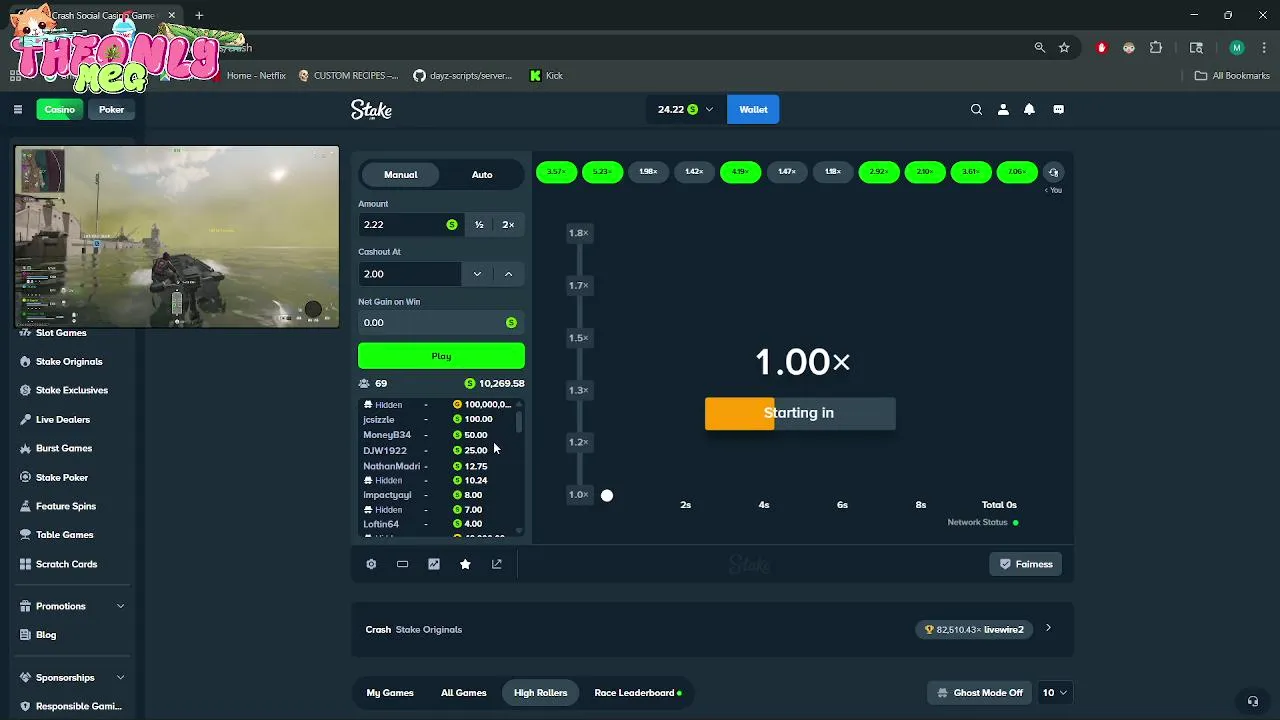This screenshot has height=720, width=1280.
Task: Expand Promotions sidebar section
Action: tap(120, 606)
